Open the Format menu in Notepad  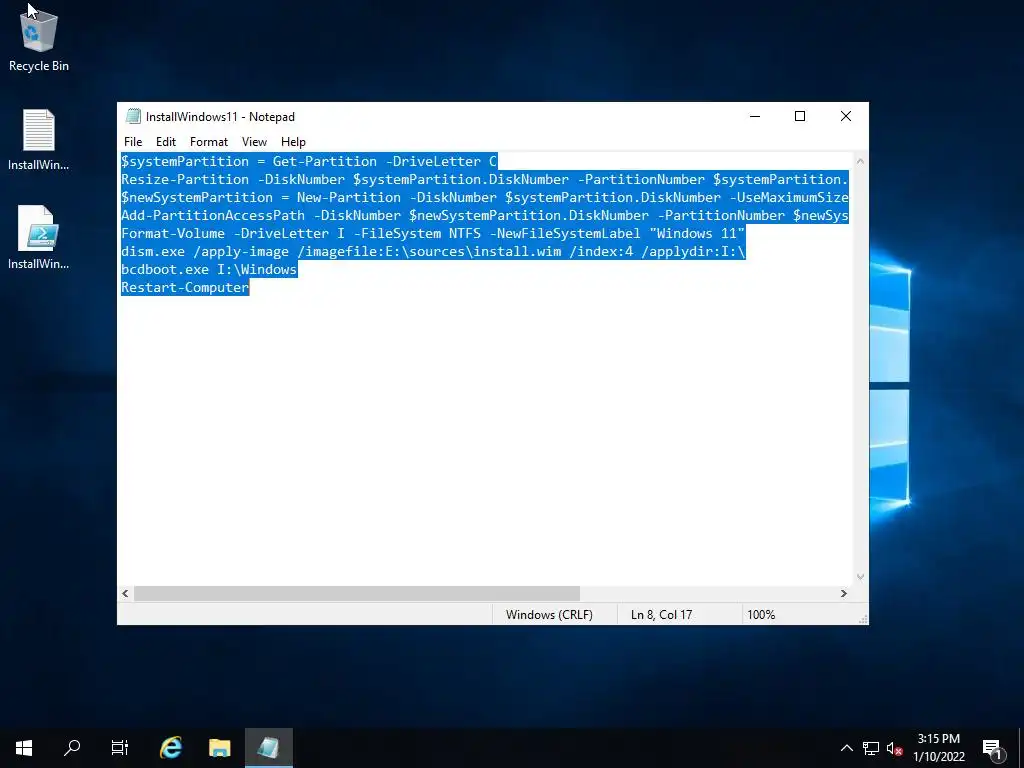(209, 142)
